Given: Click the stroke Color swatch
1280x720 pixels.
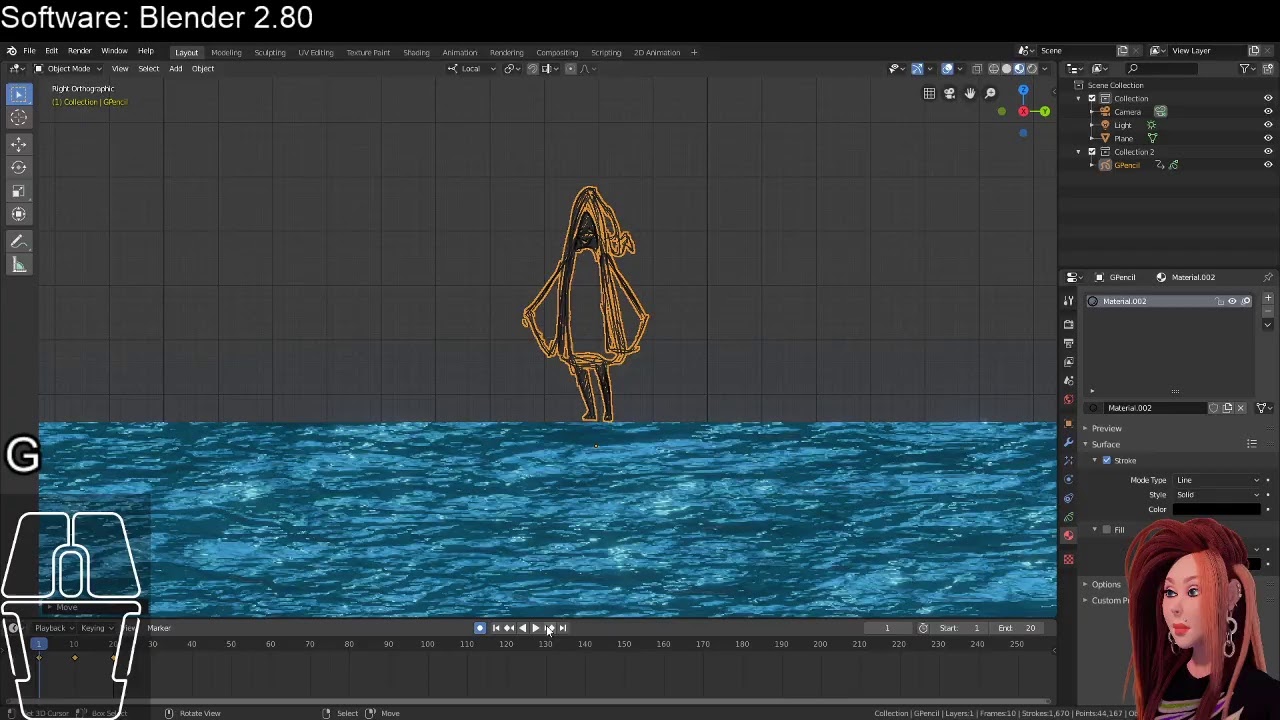Looking at the screenshot, I should point(1218,510).
